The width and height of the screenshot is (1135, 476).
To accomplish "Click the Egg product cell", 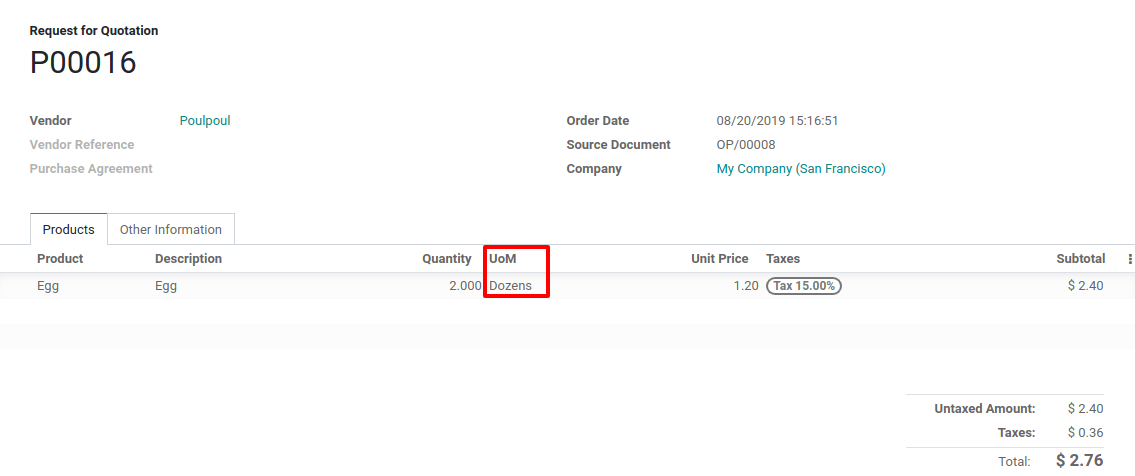I will click(x=48, y=286).
